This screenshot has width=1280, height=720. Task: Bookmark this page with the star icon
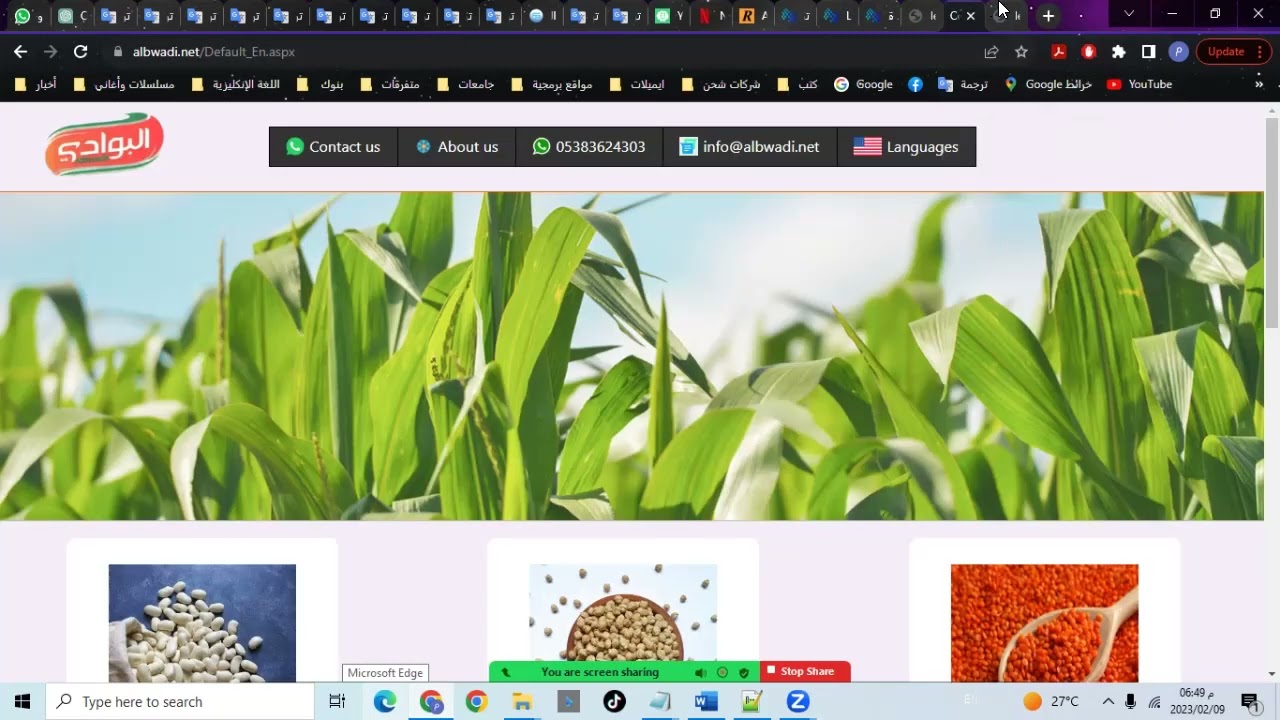click(1021, 51)
